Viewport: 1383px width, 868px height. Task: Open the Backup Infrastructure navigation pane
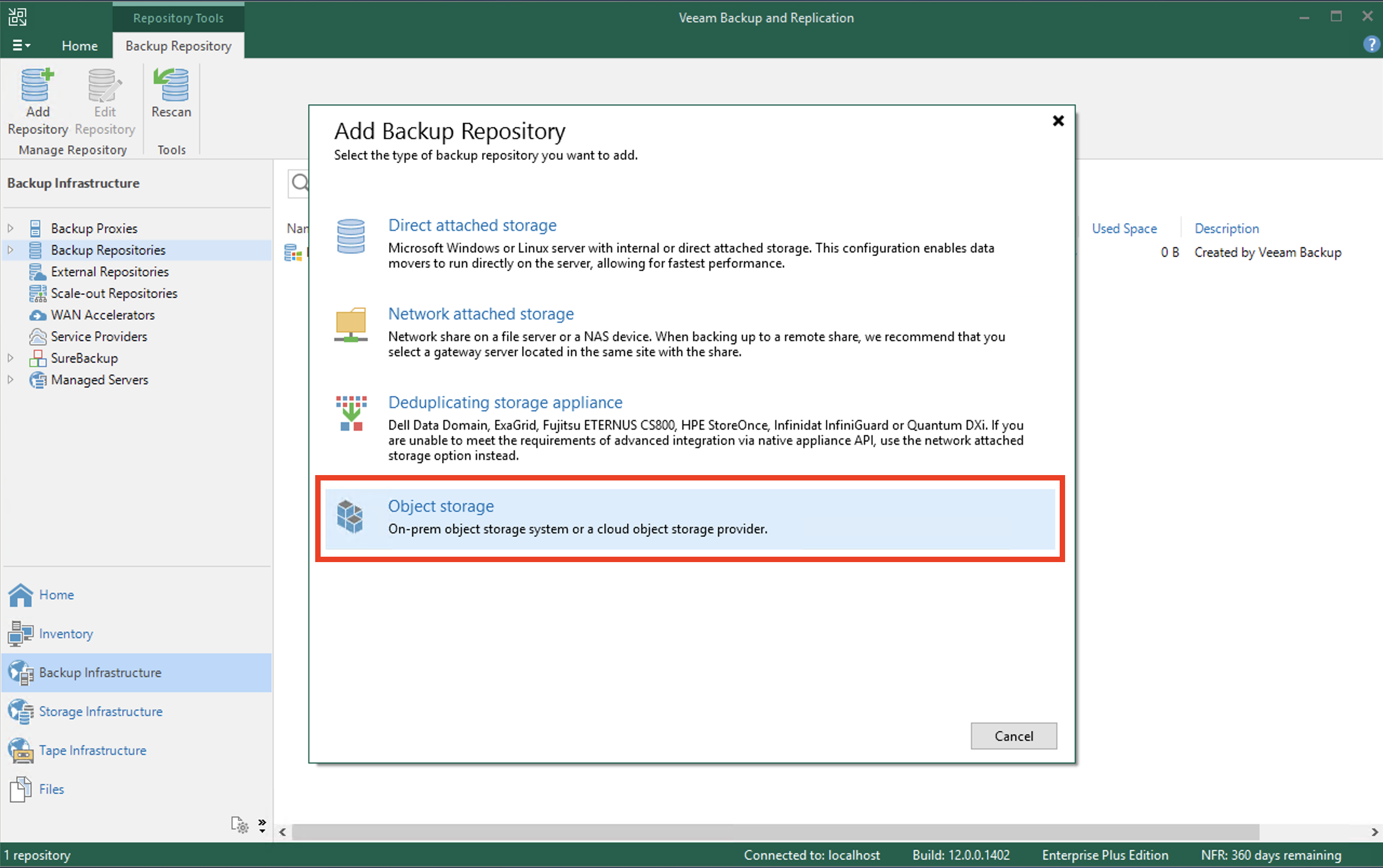pyautogui.click(x=137, y=672)
